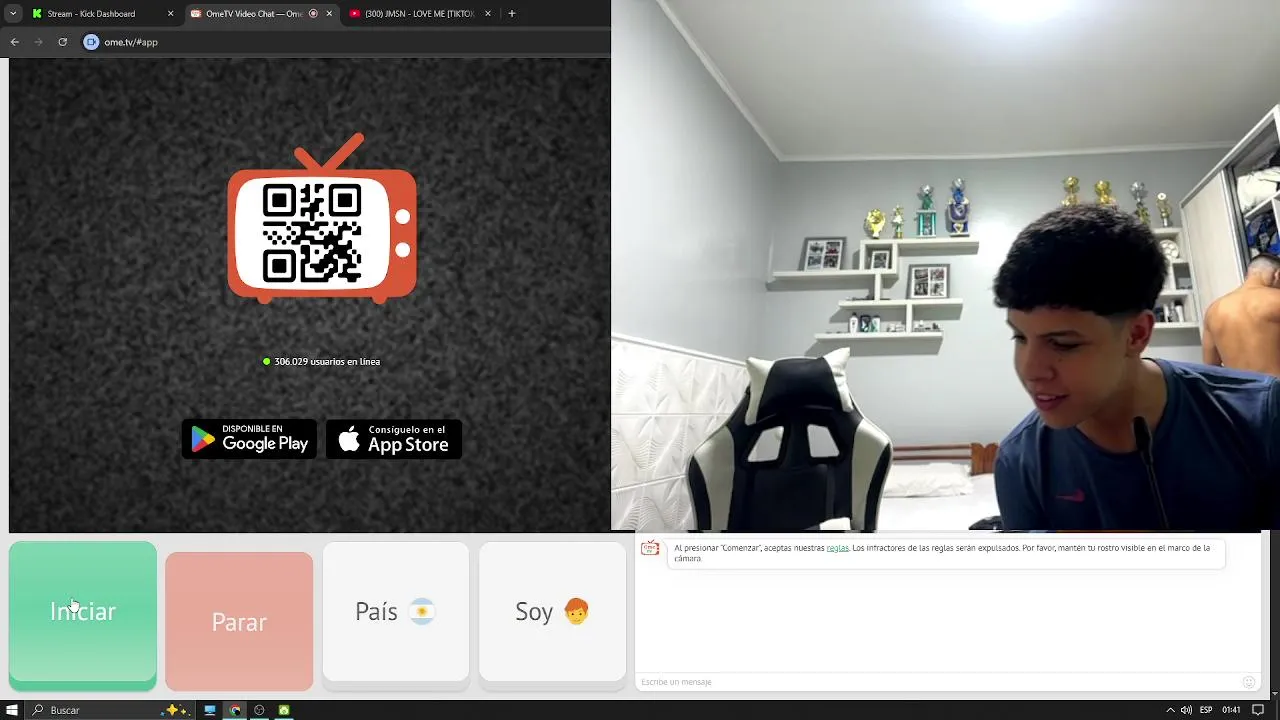Open the volume control in system tray
The width and height of the screenshot is (1280, 720).
pyautogui.click(x=1186, y=710)
